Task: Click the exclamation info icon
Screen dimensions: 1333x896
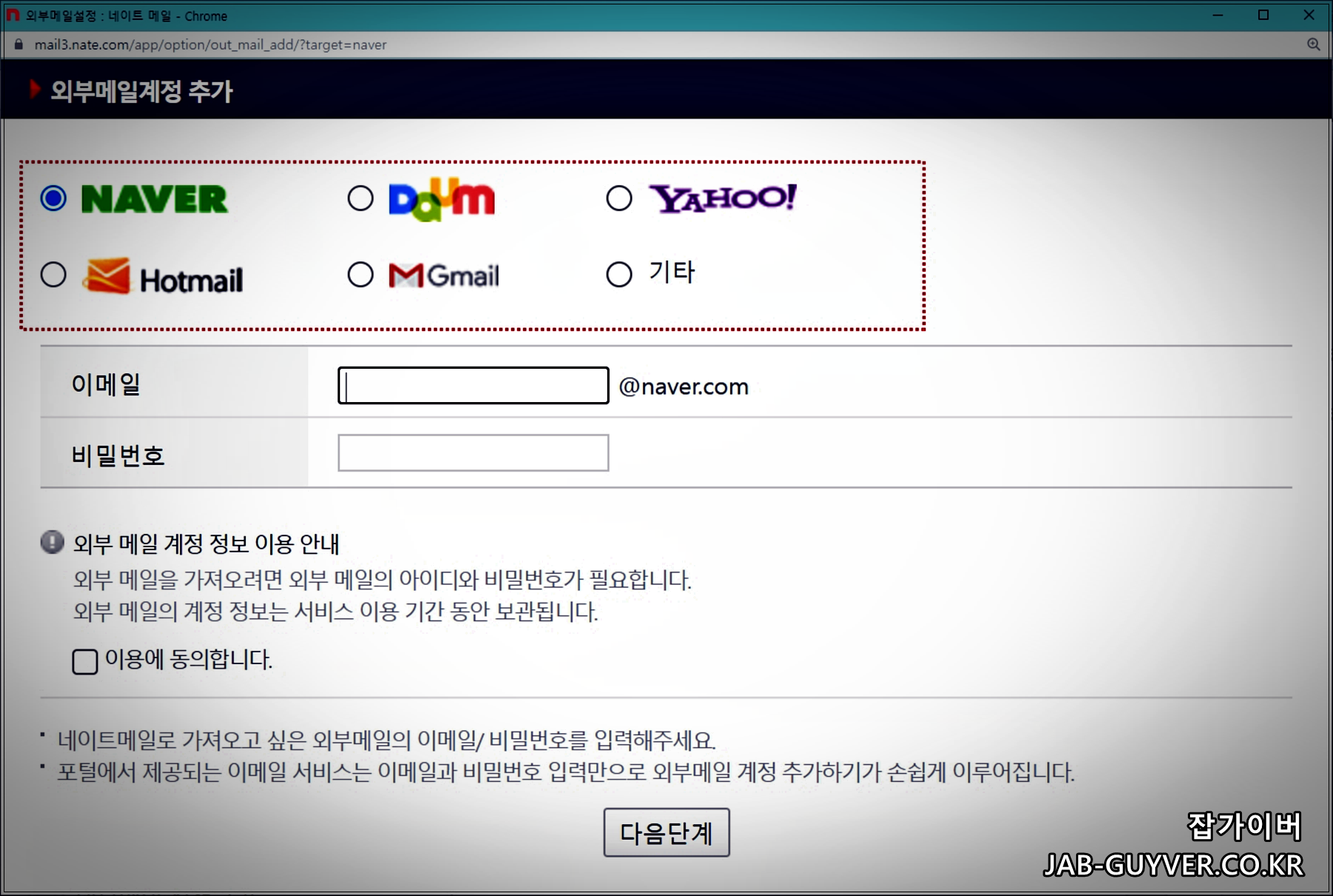Action: pos(52,543)
